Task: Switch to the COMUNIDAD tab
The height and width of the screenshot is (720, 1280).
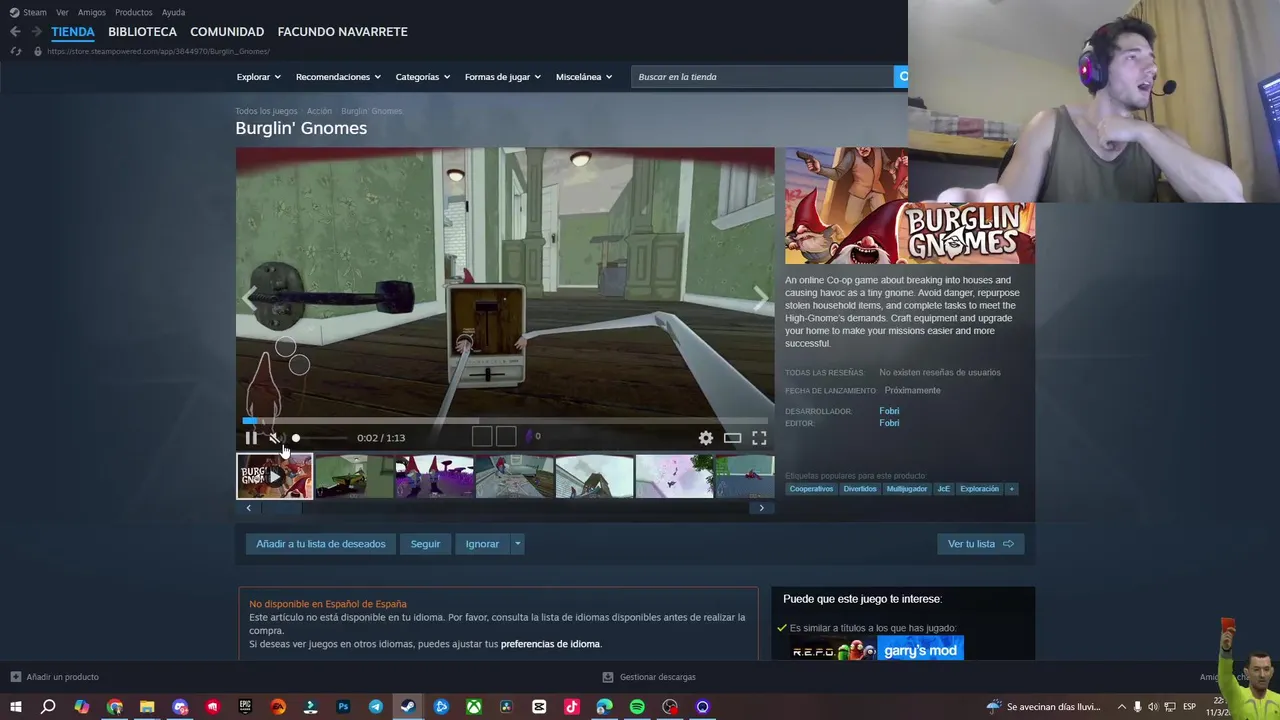Action: tap(227, 32)
